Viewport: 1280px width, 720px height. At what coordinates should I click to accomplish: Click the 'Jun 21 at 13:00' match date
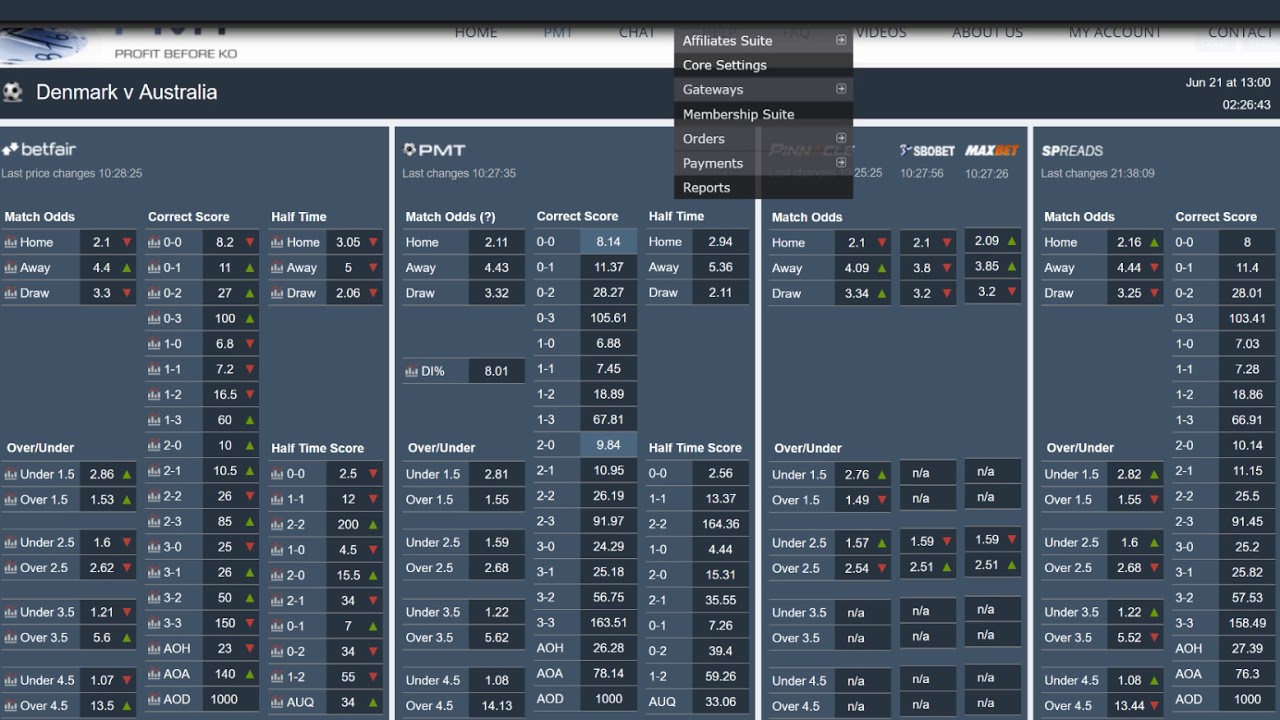(x=1228, y=83)
